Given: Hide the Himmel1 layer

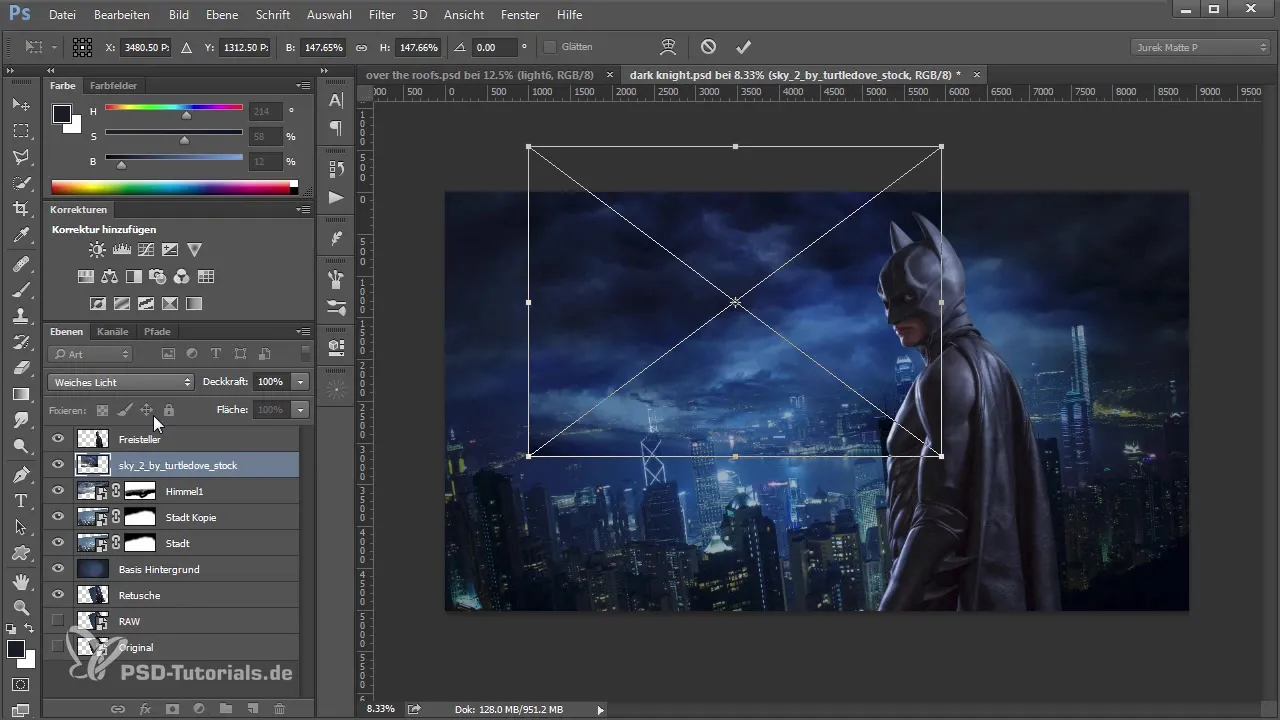Looking at the screenshot, I should (58, 491).
